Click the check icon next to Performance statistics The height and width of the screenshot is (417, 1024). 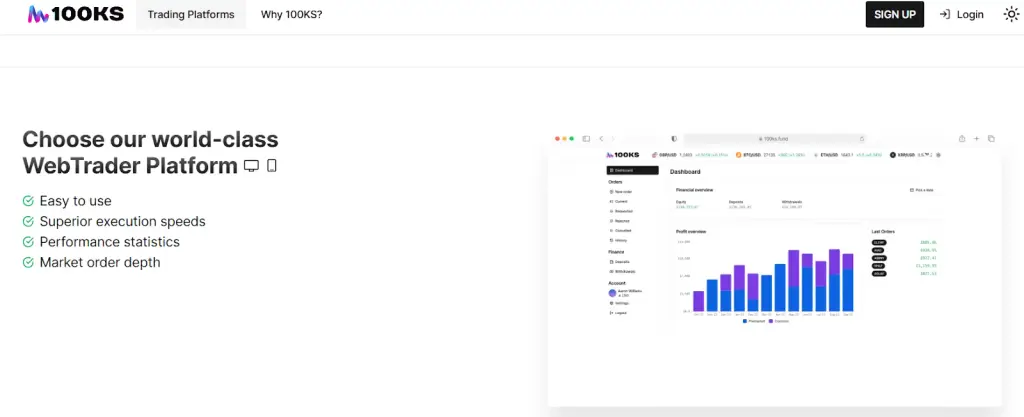28,242
